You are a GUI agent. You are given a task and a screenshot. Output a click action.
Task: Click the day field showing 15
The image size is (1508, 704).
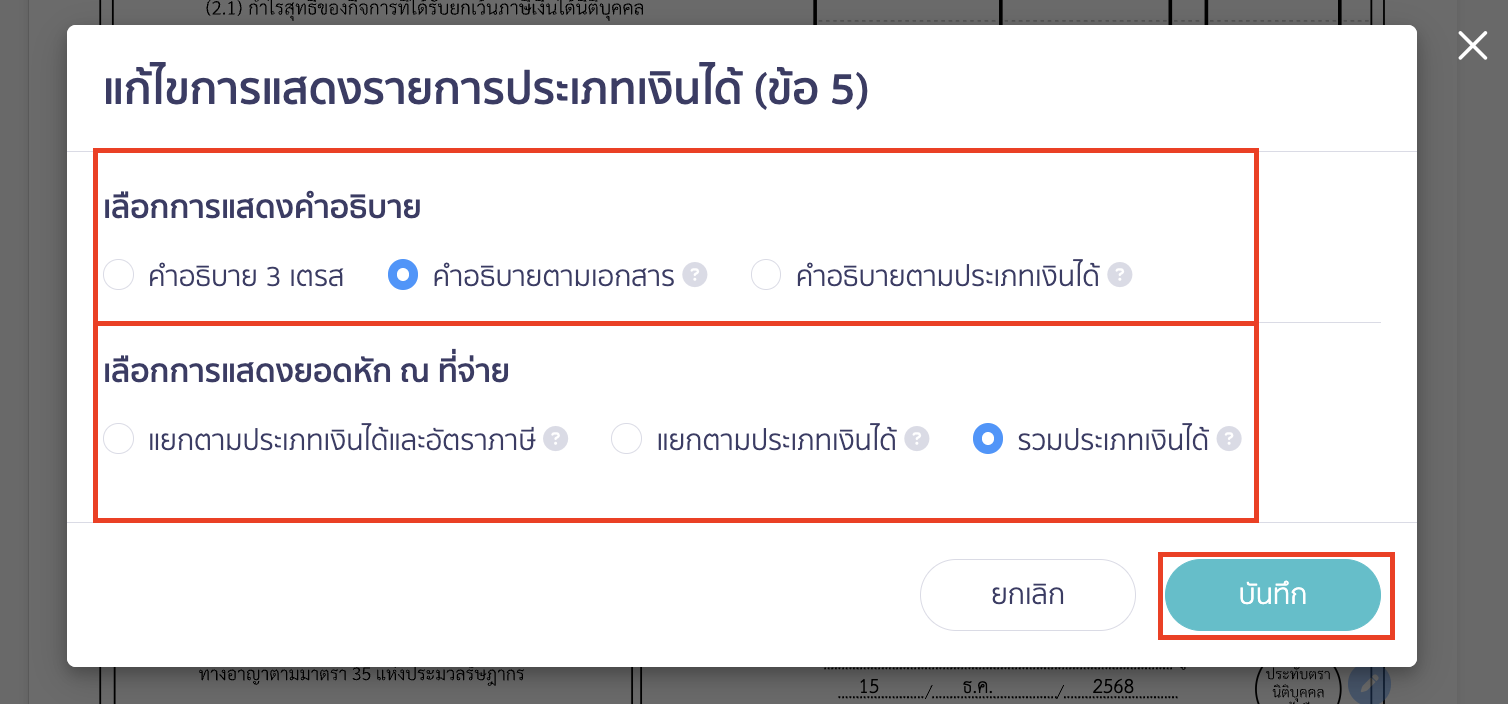tap(869, 685)
